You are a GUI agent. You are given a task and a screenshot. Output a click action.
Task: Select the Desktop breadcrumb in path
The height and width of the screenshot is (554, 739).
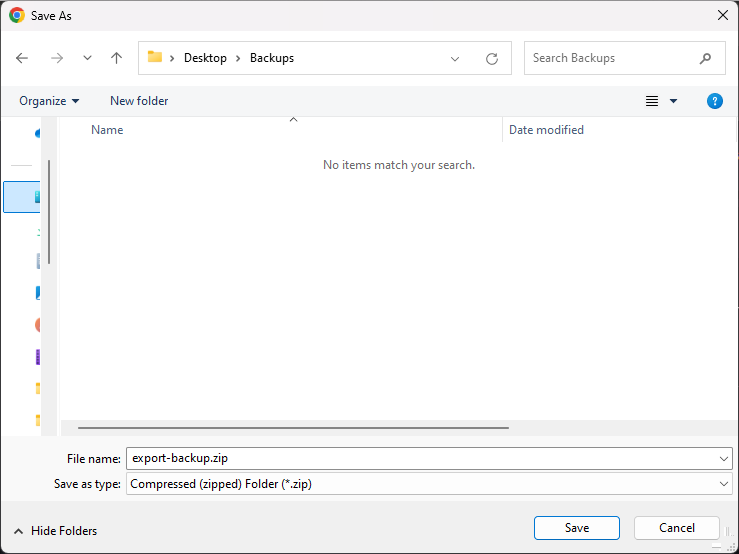pyautogui.click(x=205, y=58)
